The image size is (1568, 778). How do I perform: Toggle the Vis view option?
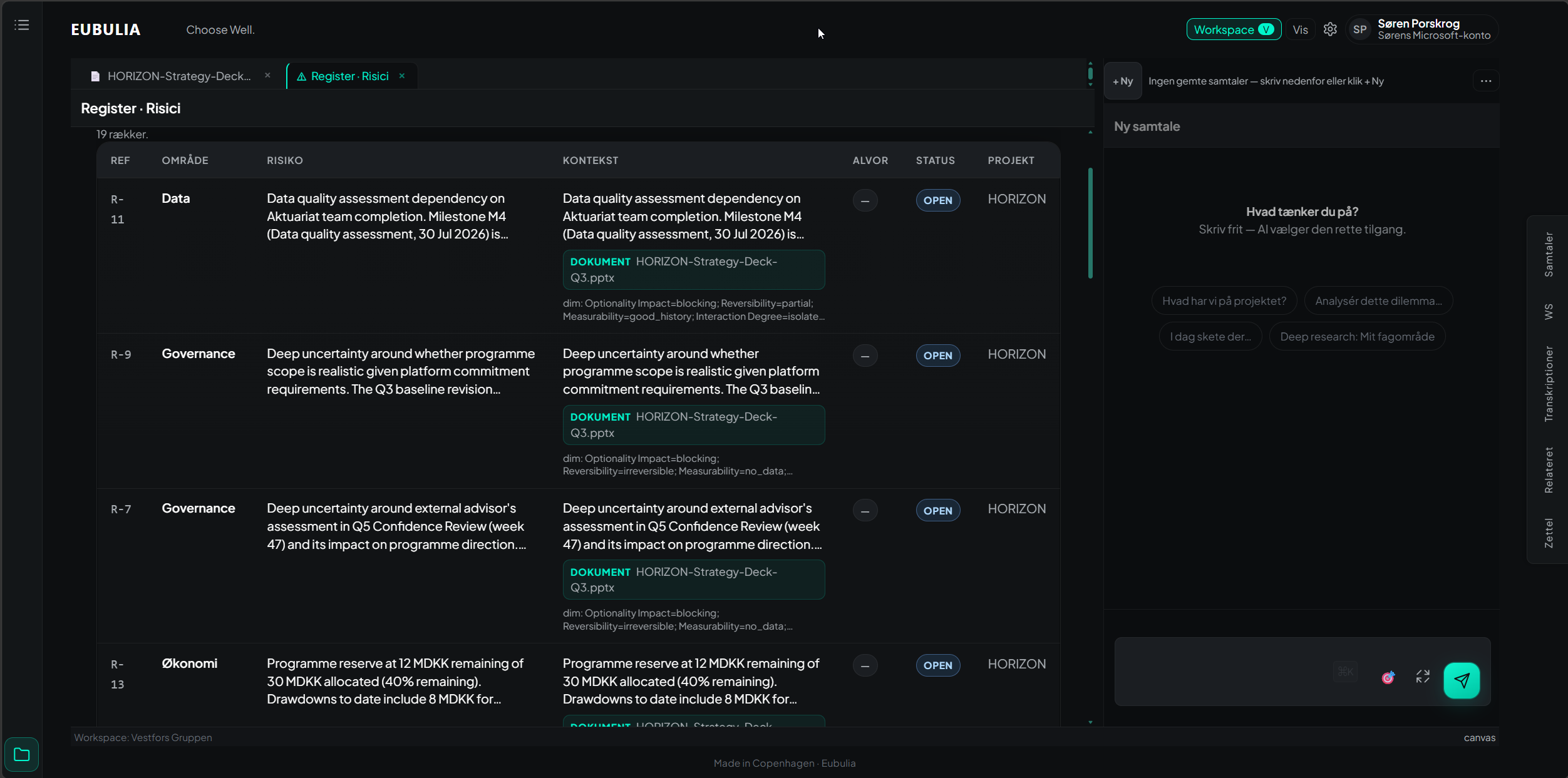tap(1300, 29)
